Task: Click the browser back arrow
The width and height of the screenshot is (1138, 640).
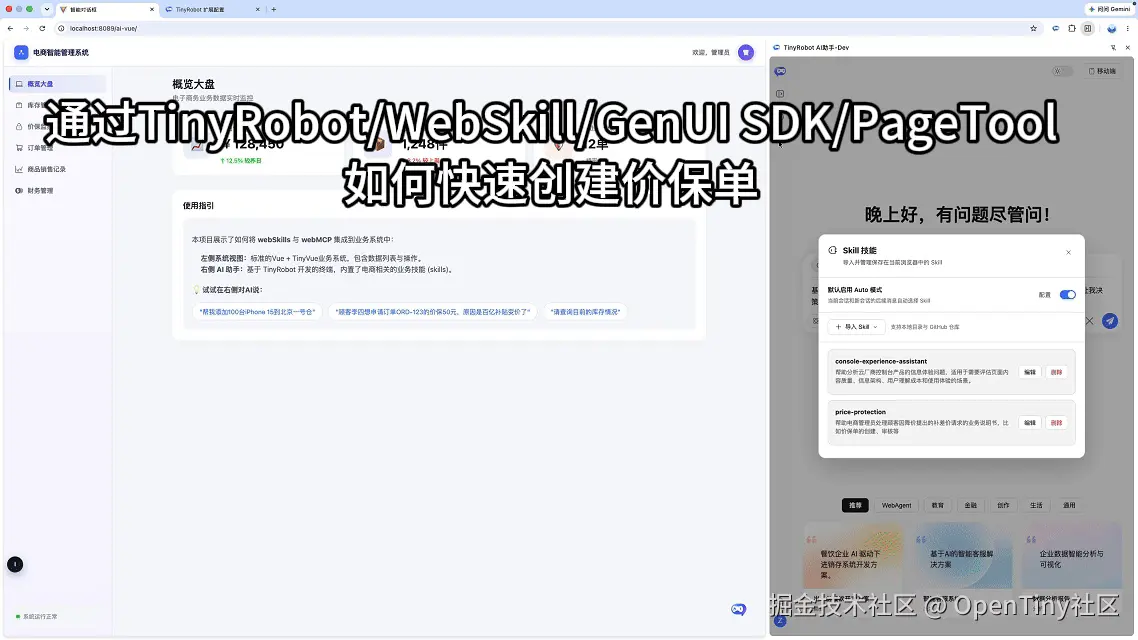Action: pyautogui.click(x=10, y=28)
